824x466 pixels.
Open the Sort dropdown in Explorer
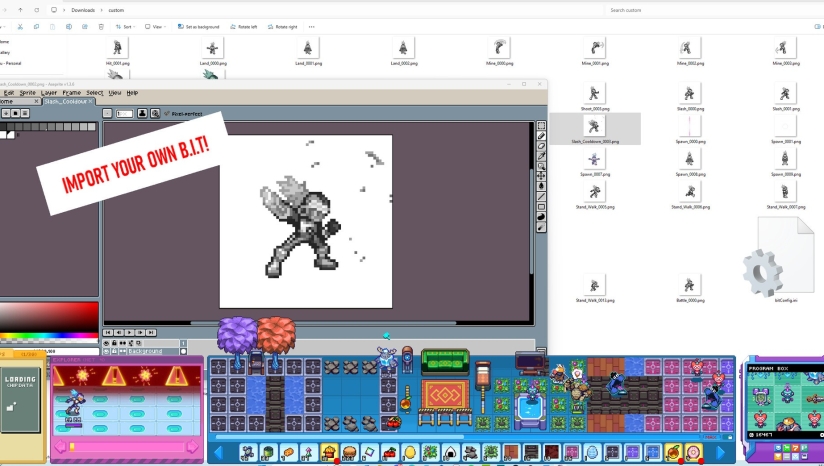point(127,27)
